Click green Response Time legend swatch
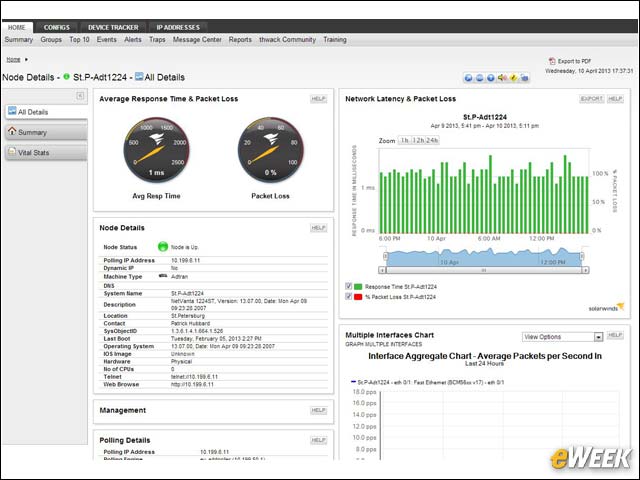 tap(358, 287)
